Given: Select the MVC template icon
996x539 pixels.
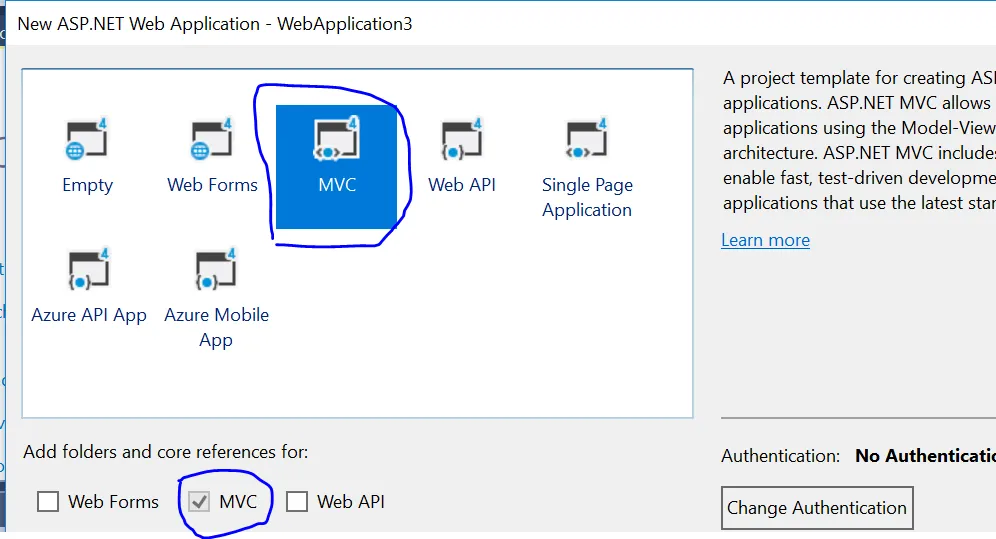Looking at the screenshot, I should (x=337, y=139).
